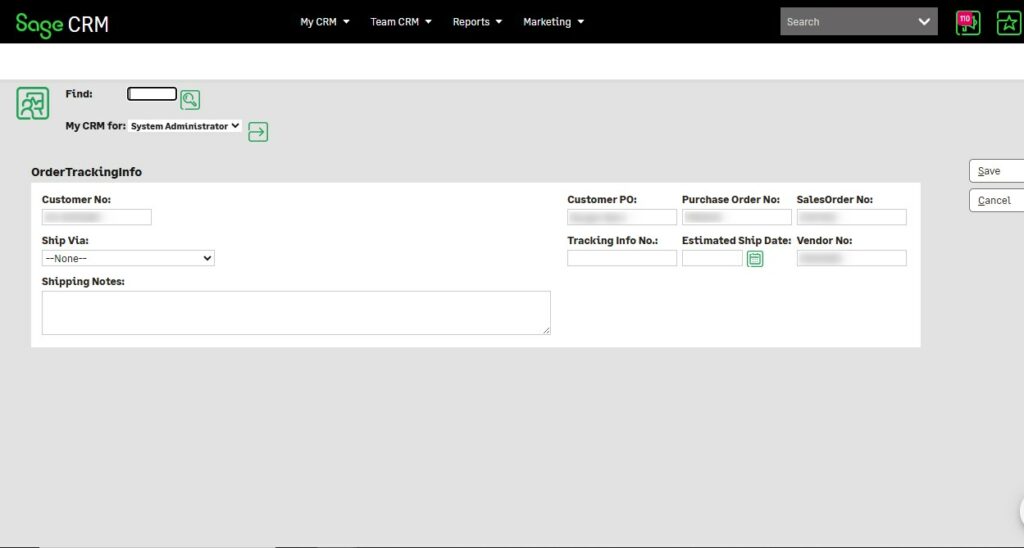The height and width of the screenshot is (548, 1024).
Task: Click into the Shipping Notes text area
Action: (x=296, y=313)
